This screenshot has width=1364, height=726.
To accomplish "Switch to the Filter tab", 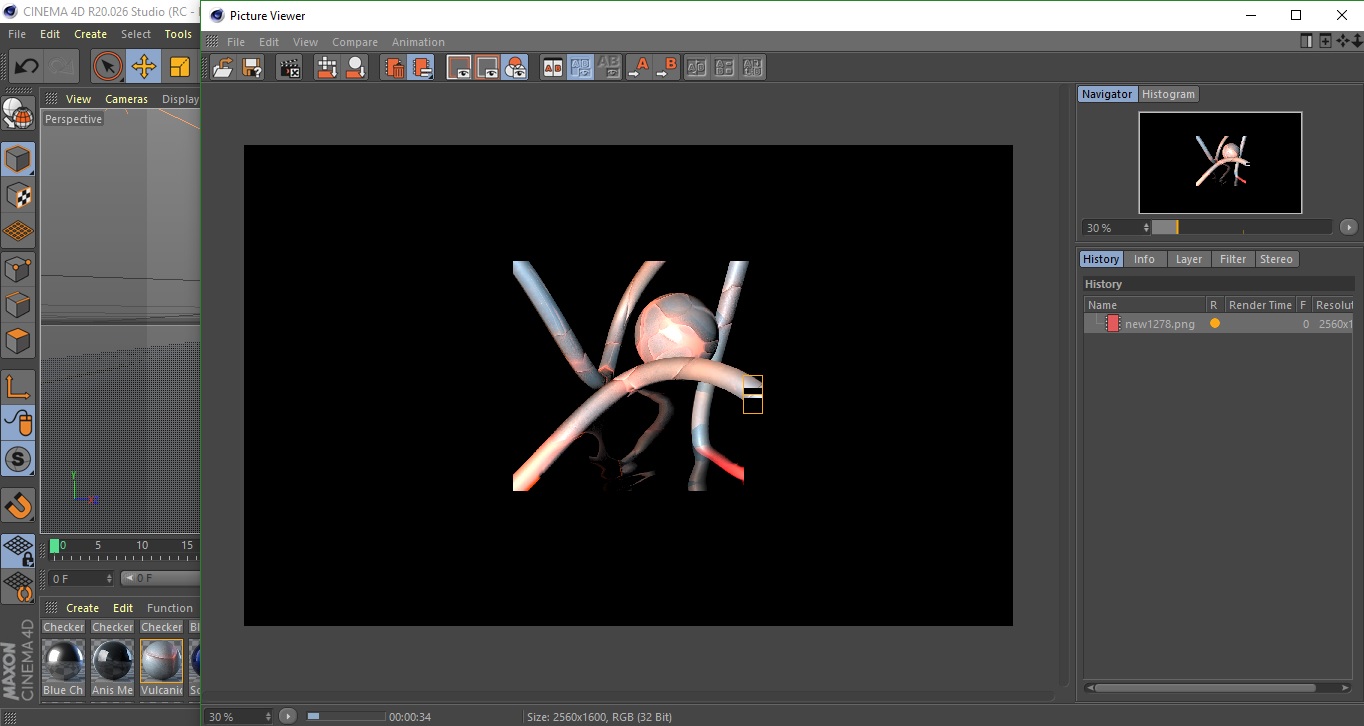I will pyautogui.click(x=1233, y=259).
